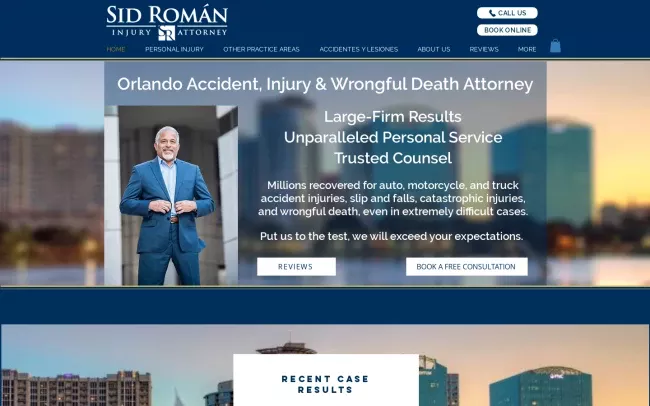Click the SR emblem in logo
The image size is (650, 406).
[167, 33]
